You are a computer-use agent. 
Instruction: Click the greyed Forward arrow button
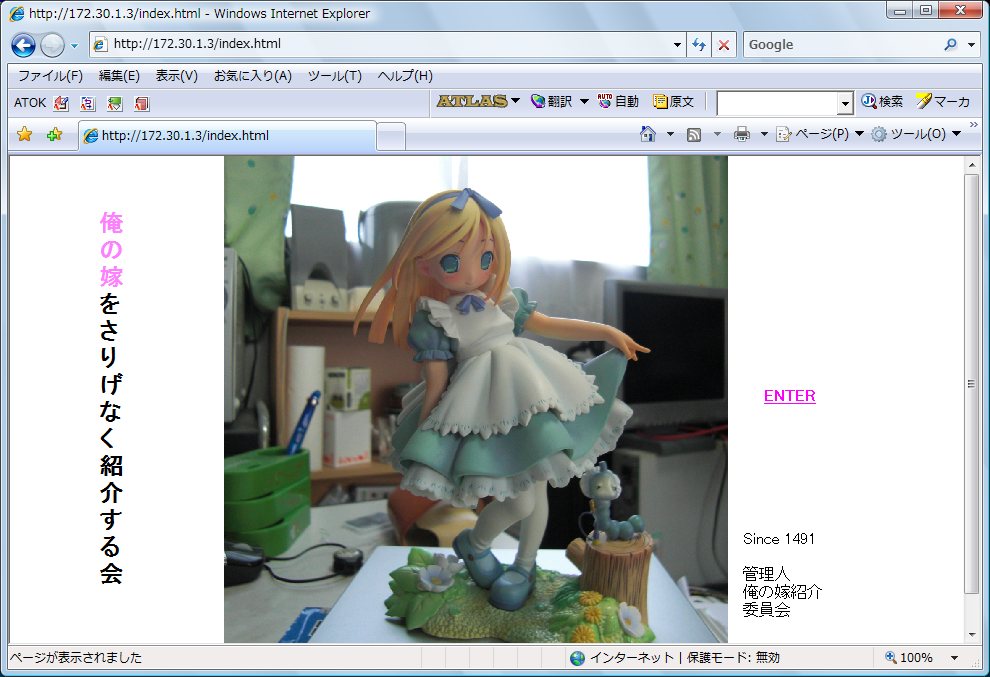tap(52, 45)
